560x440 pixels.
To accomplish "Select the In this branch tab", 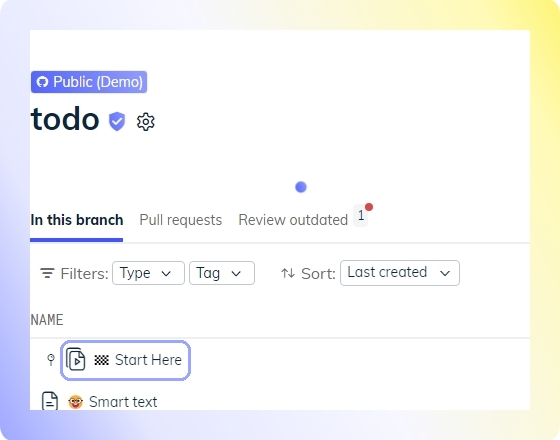I will pyautogui.click(x=77, y=220).
